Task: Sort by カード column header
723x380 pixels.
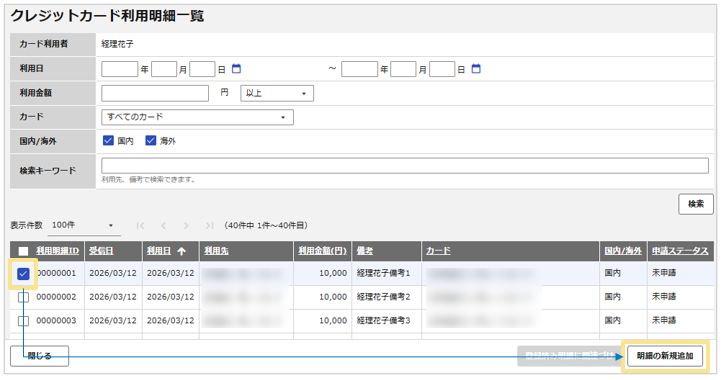Action: pos(438,251)
